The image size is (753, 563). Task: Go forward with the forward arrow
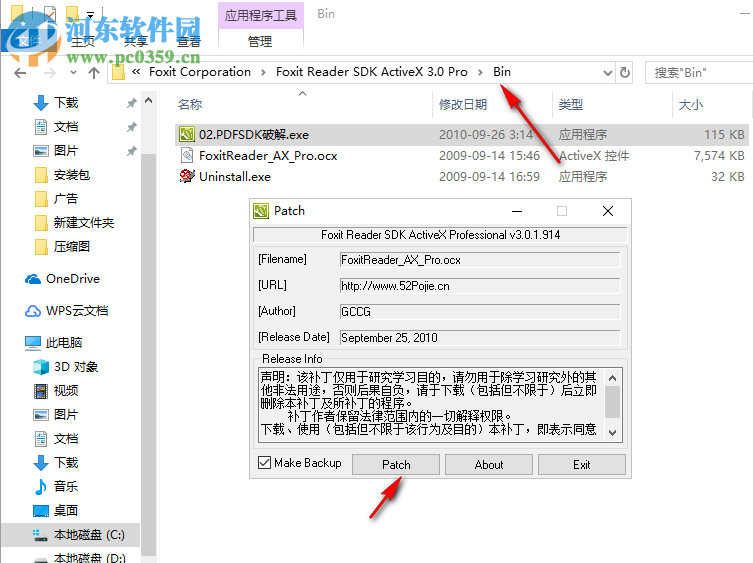(49, 73)
